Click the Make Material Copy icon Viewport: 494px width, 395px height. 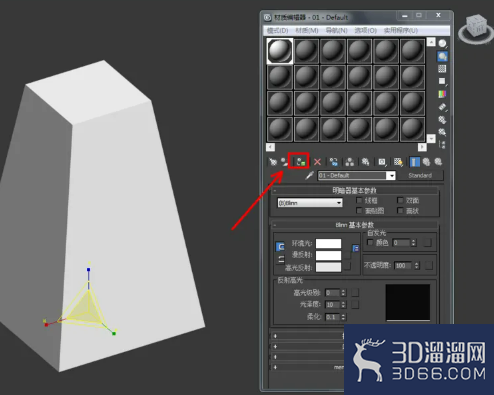[x=333, y=162]
